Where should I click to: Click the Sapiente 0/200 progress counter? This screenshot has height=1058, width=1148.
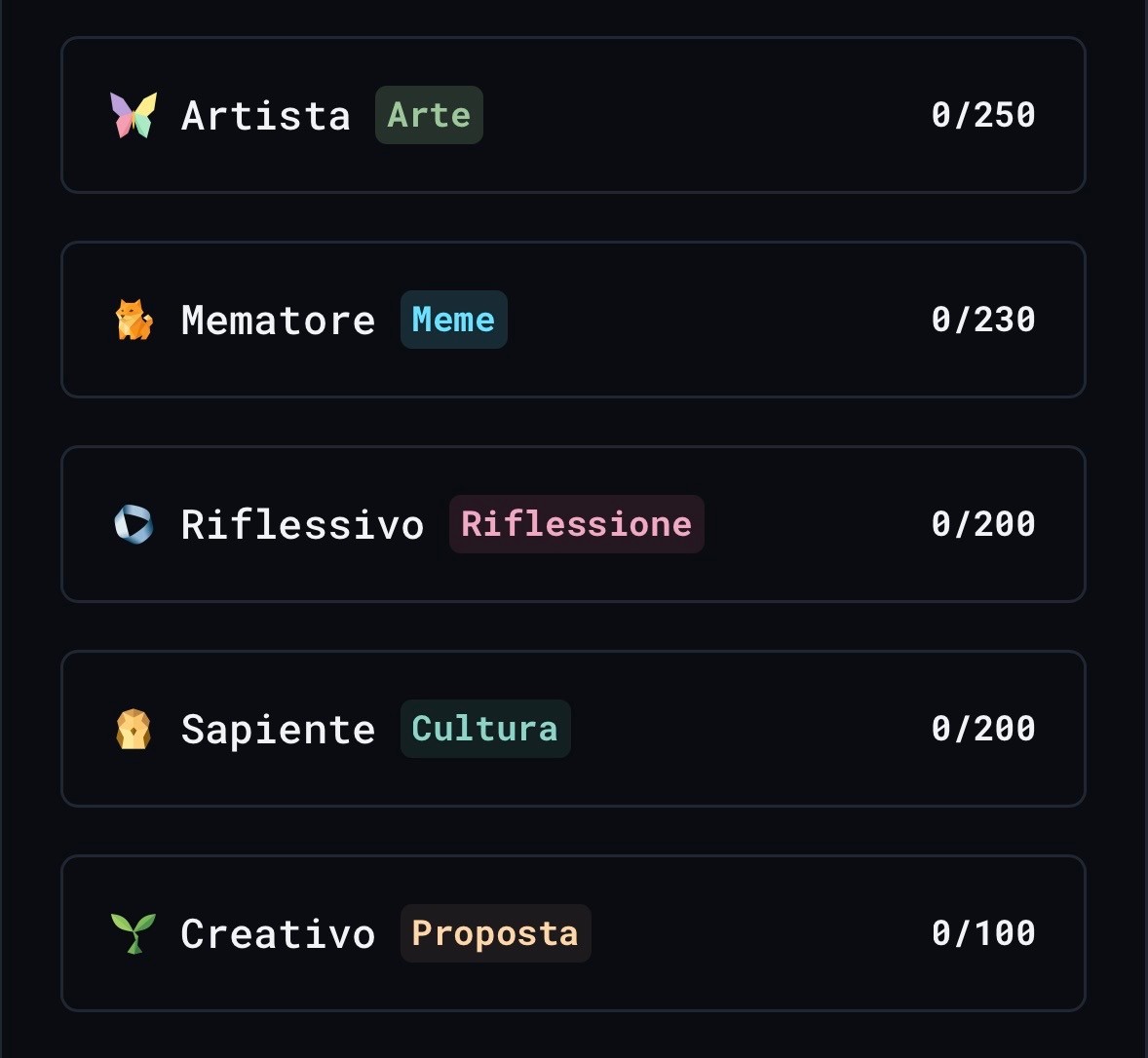983,729
